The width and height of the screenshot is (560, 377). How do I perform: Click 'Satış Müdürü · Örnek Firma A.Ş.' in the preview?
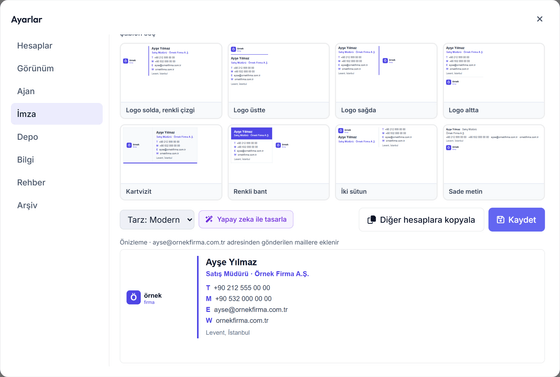[x=257, y=274]
